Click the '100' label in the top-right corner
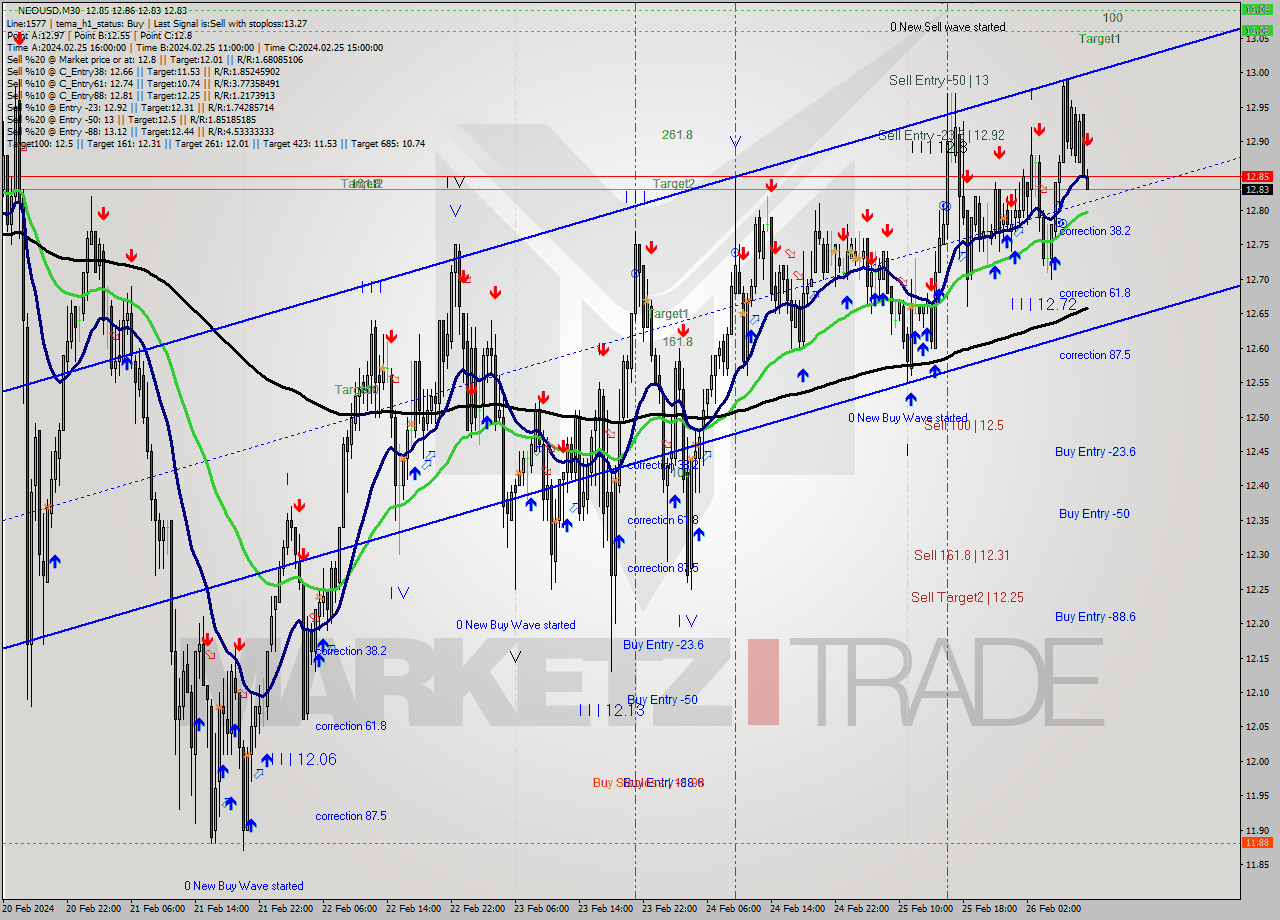The image size is (1280, 920). pos(1112,17)
